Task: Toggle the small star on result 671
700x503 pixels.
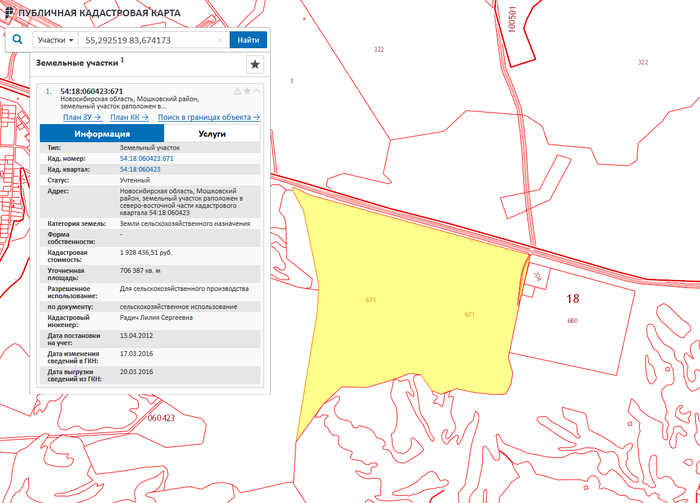Action: [x=247, y=91]
